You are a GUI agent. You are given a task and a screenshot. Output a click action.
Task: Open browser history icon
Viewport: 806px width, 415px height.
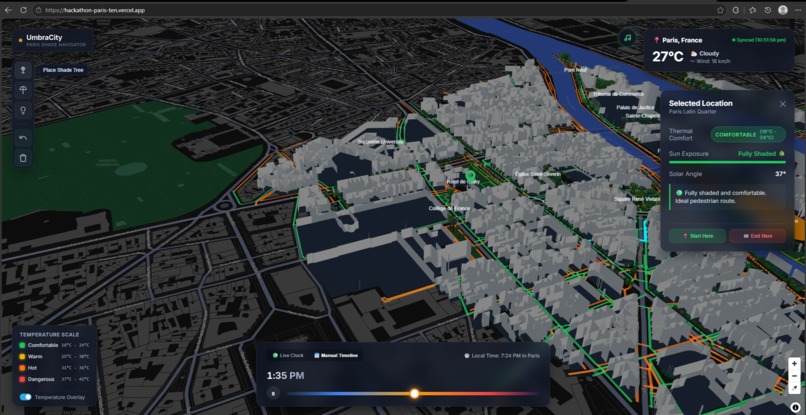point(767,10)
